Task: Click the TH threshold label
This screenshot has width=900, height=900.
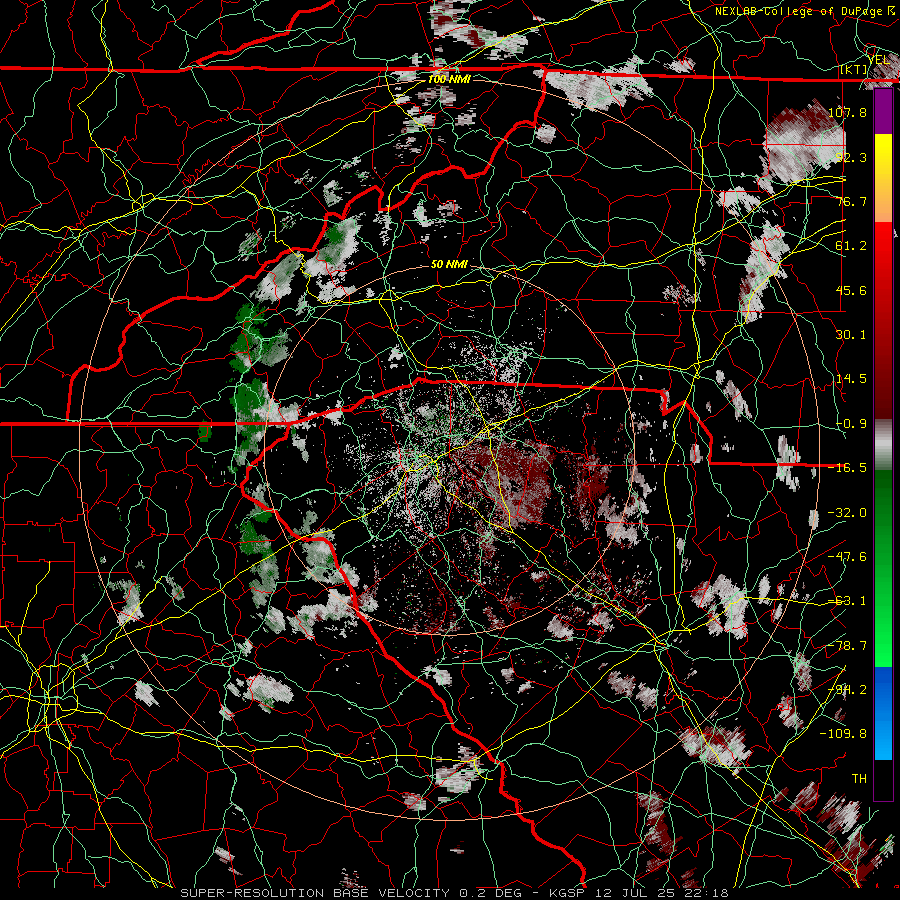Action: click(859, 779)
